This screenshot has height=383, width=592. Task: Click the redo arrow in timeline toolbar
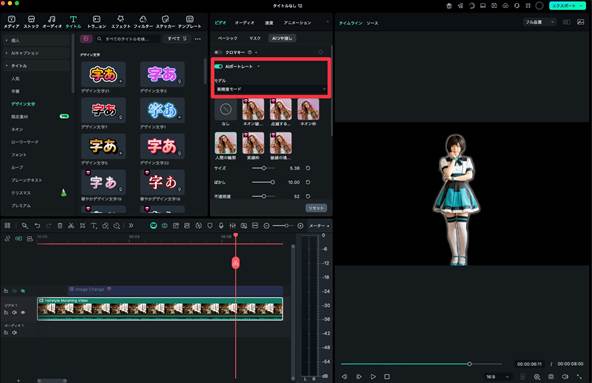coord(48,225)
